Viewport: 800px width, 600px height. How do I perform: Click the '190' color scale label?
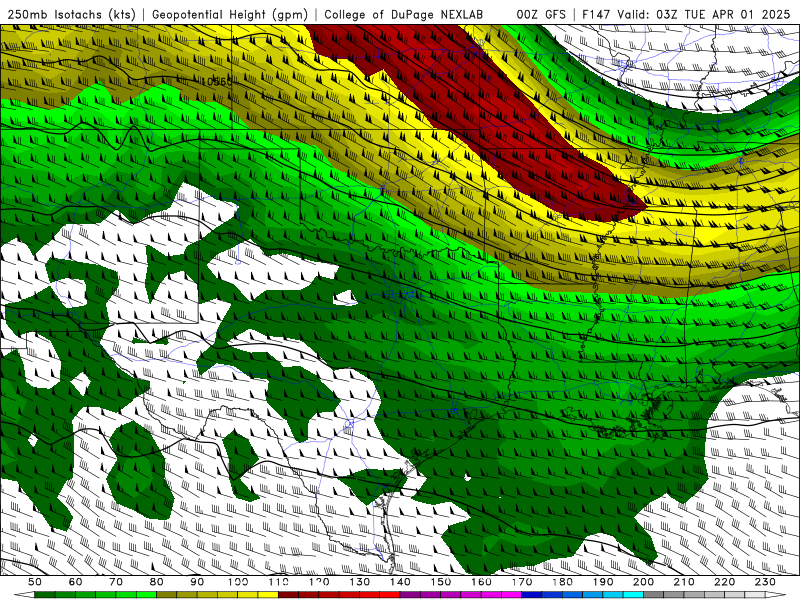tap(603, 582)
